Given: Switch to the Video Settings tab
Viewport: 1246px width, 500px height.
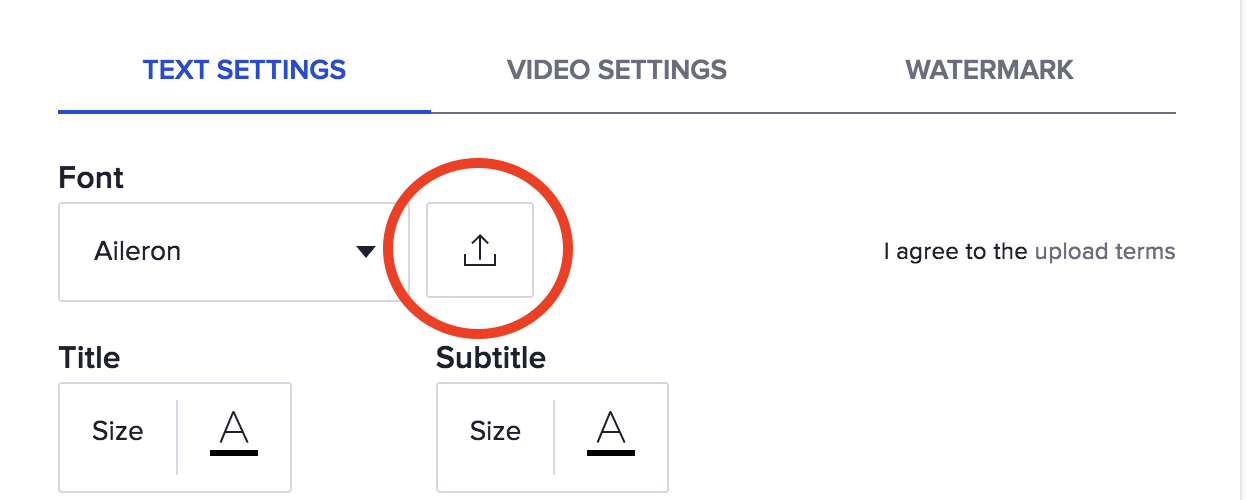Looking at the screenshot, I should pyautogui.click(x=617, y=70).
